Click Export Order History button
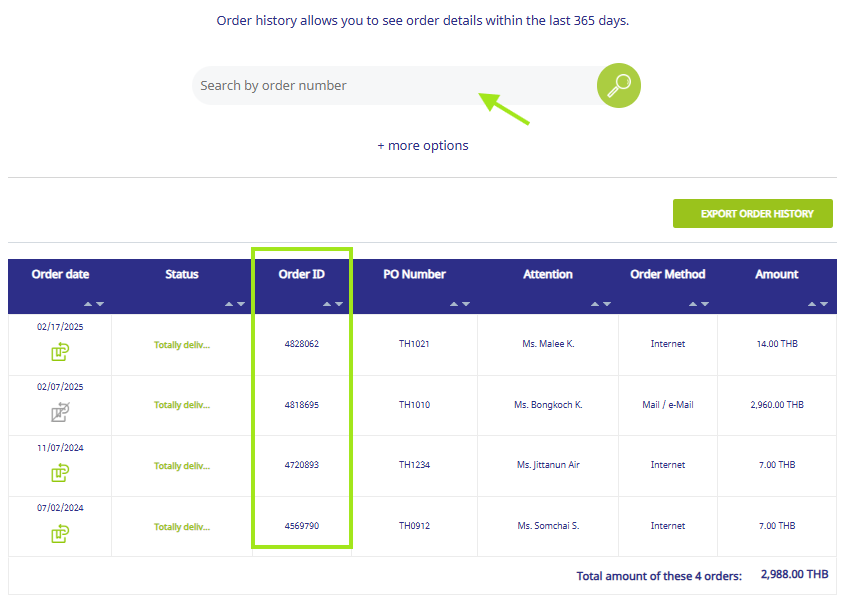This screenshot has width=844, height=601. point(752,213)
